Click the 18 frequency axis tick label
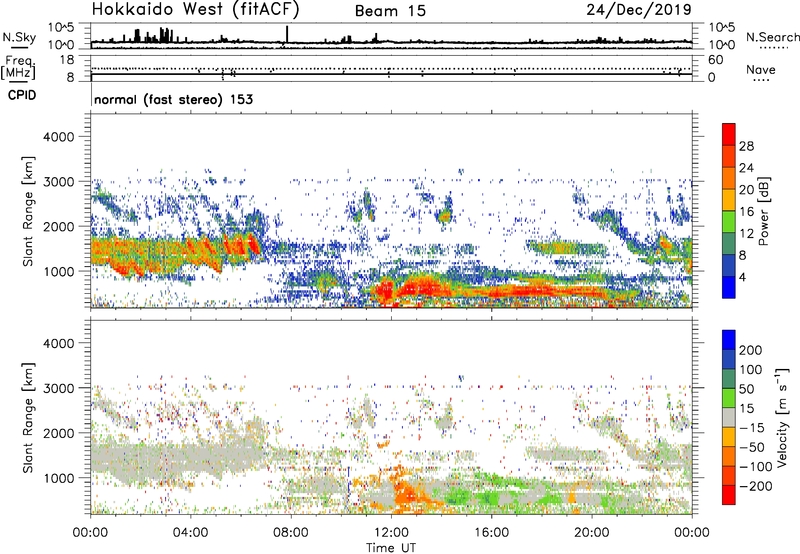This screenshot has width=800, height=554. coord(67,60)
